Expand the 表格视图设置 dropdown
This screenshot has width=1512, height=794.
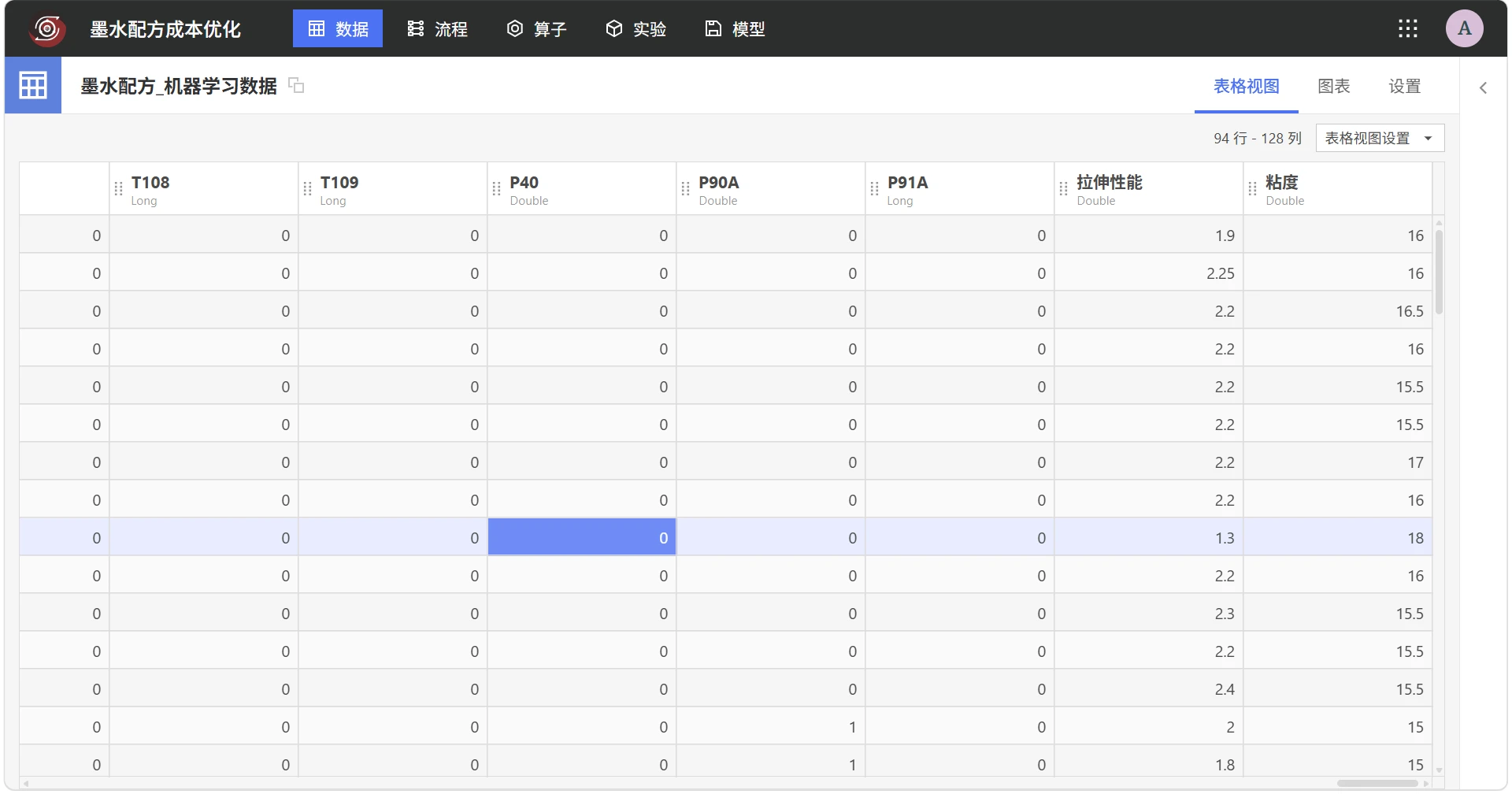1380,138
